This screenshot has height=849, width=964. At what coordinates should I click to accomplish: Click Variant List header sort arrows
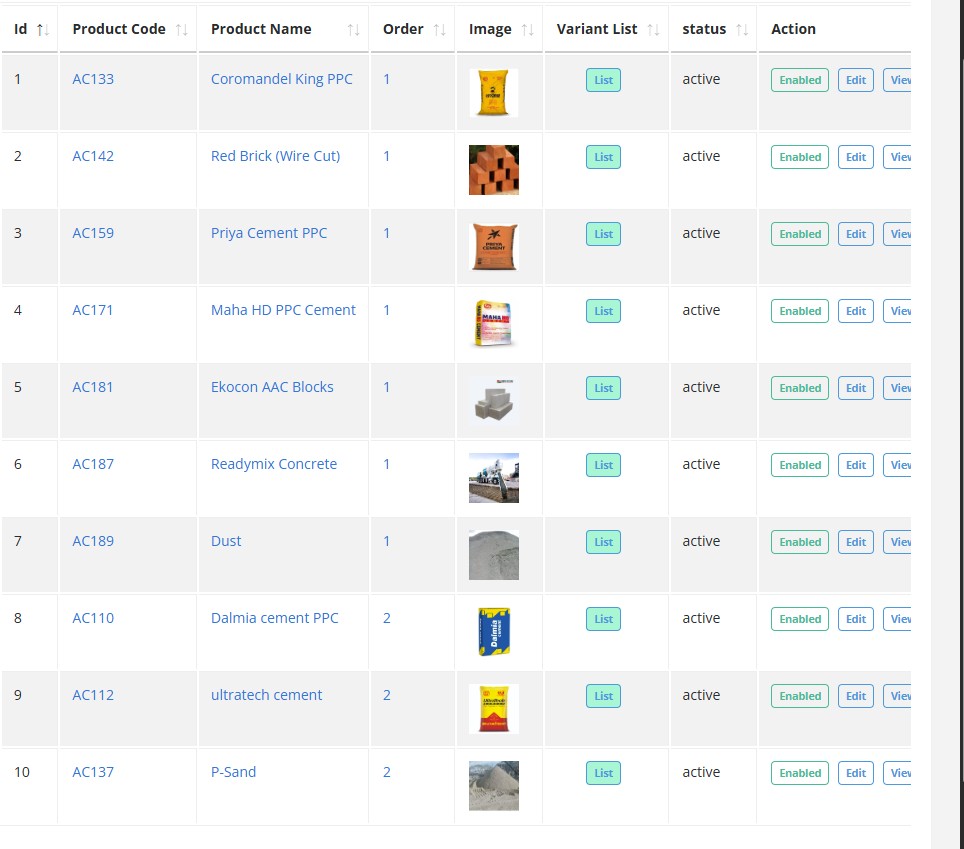(653, 30)
